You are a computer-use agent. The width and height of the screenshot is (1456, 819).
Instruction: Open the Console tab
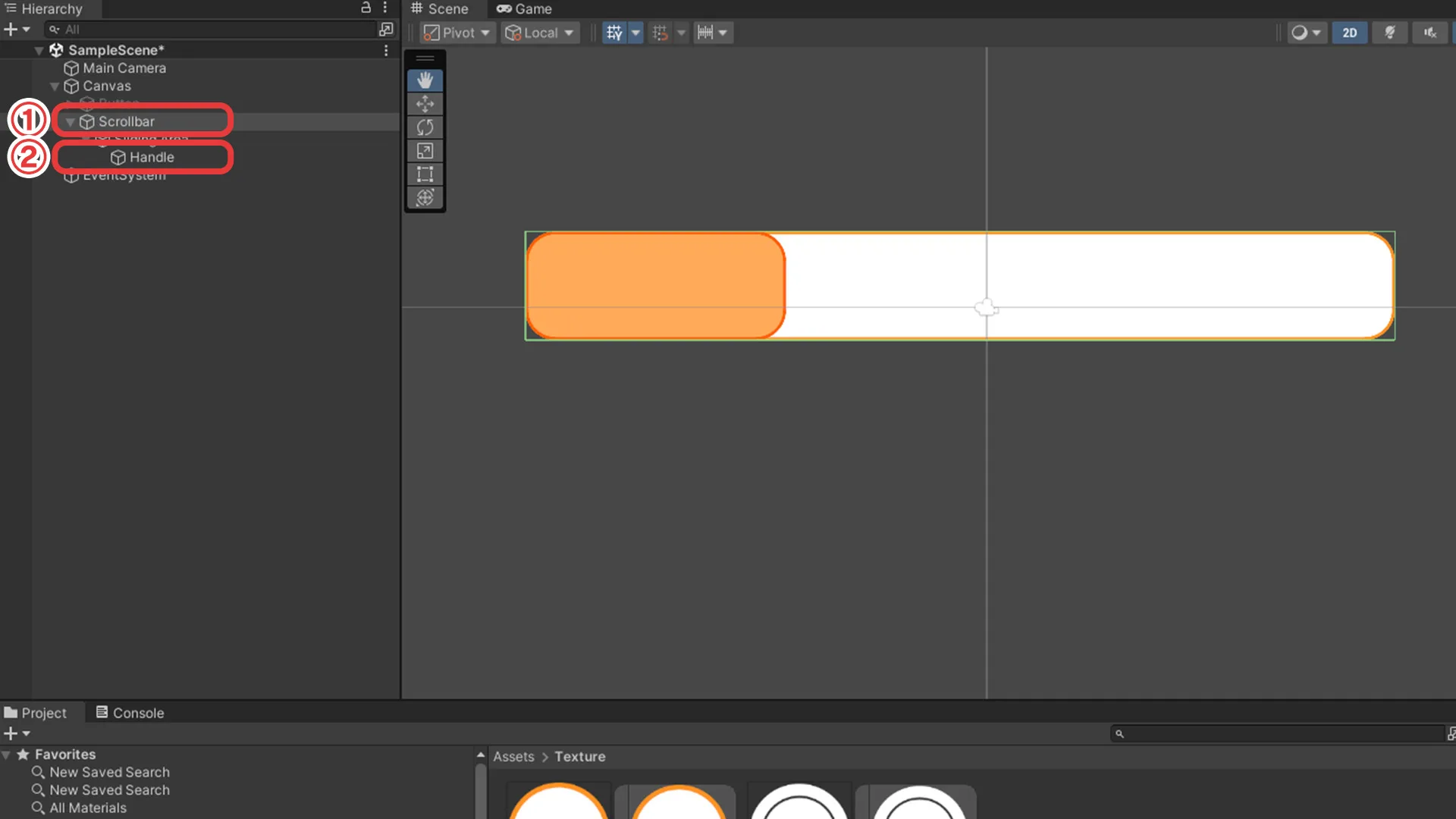tap(130, 713)
